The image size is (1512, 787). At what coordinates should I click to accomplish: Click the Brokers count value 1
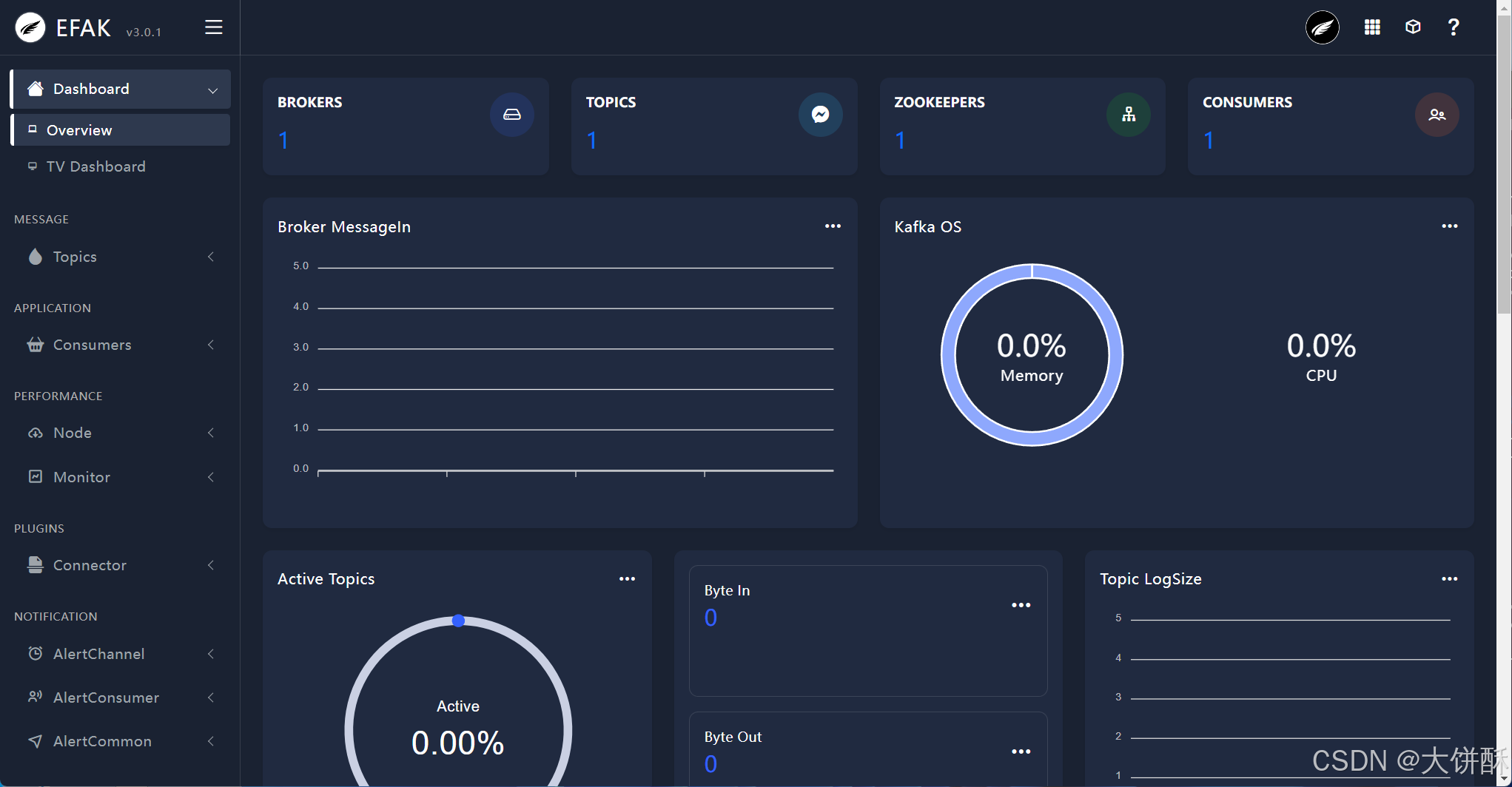[x=283, y=141]
